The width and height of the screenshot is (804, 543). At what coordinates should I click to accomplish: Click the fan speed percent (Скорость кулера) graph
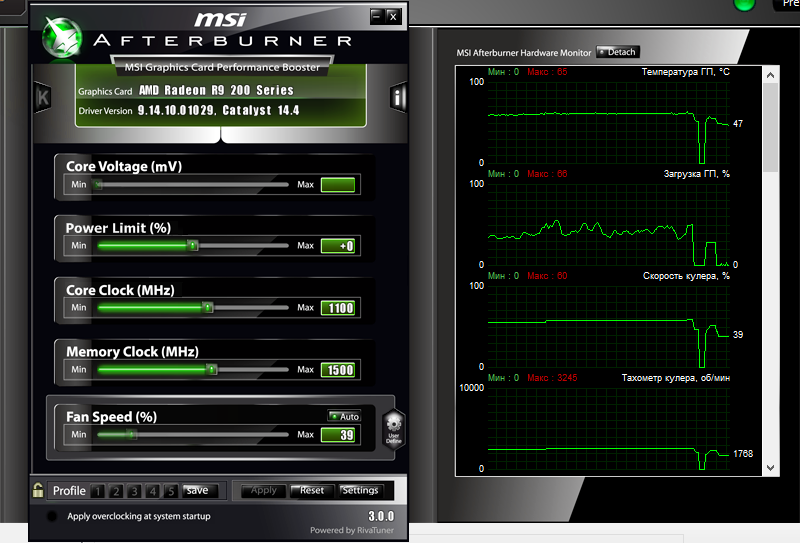coord(608,327)
